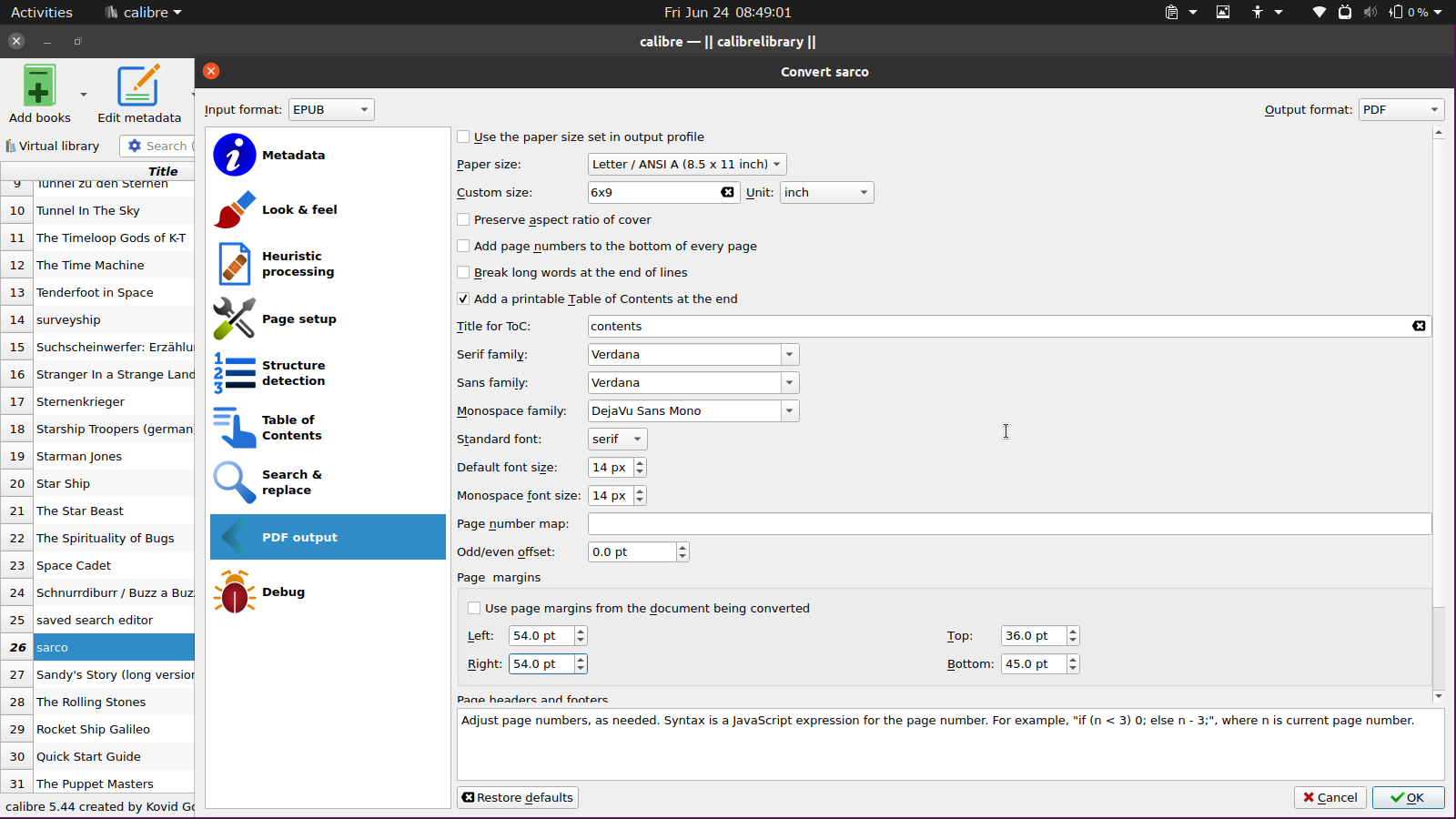The image size is (1456, 819).
Task: Open the Metadata section icon
Action: (235, 155)
